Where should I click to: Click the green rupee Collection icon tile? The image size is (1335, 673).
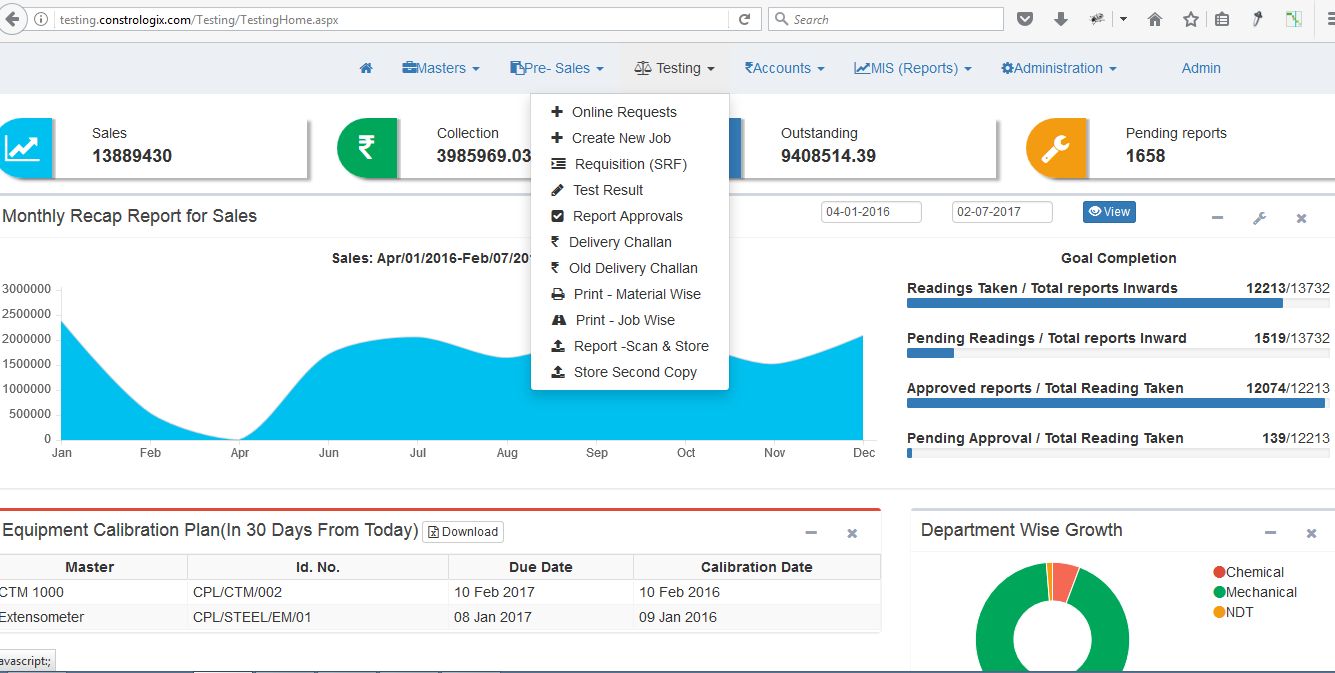[x=367, y=148]
